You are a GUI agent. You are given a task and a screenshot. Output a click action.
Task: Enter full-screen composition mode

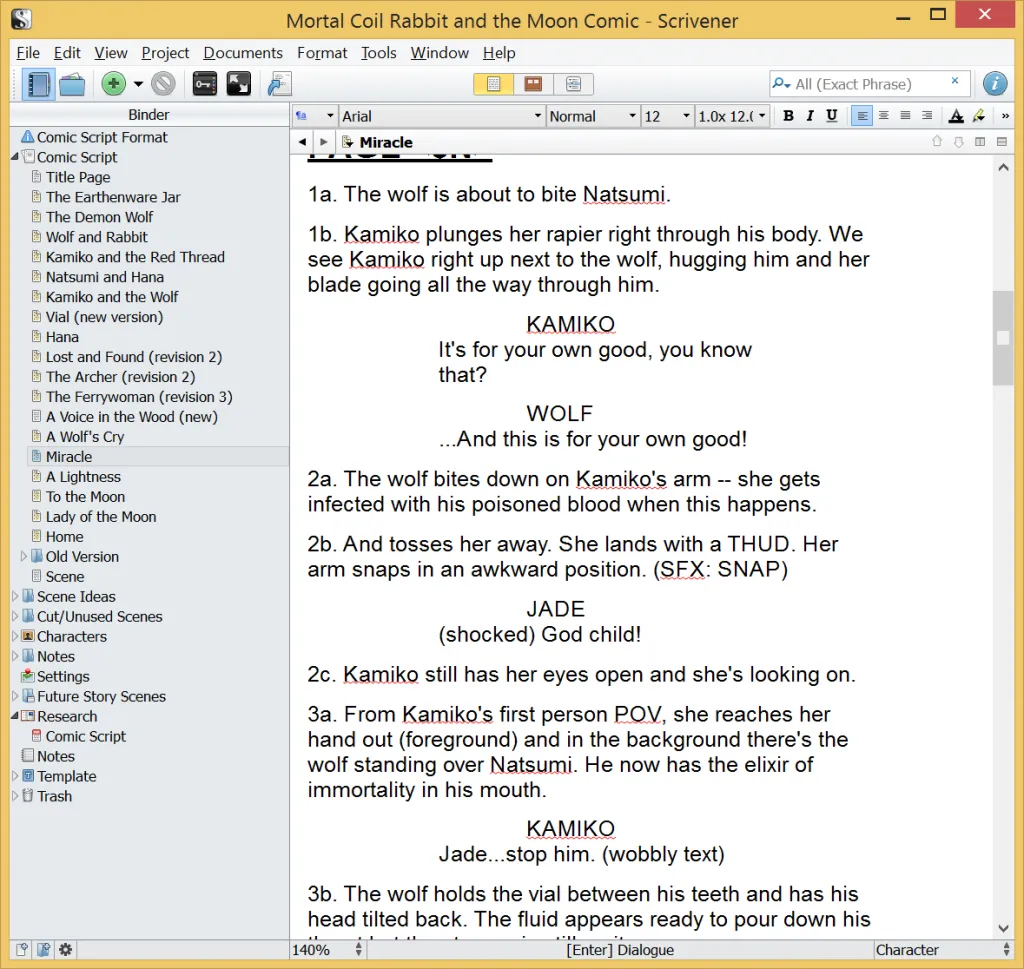point(239,84)
